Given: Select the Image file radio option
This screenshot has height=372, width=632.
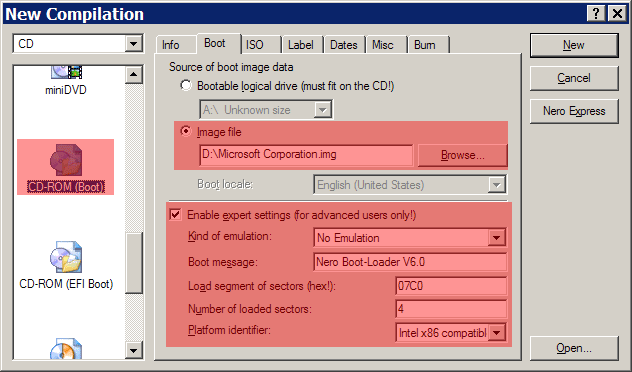Looking at the screenshot, I should click(186, 131).
